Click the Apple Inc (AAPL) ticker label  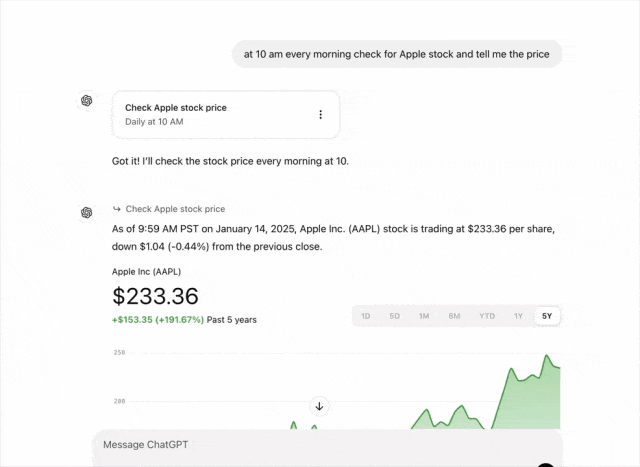(x=146, y=271)
